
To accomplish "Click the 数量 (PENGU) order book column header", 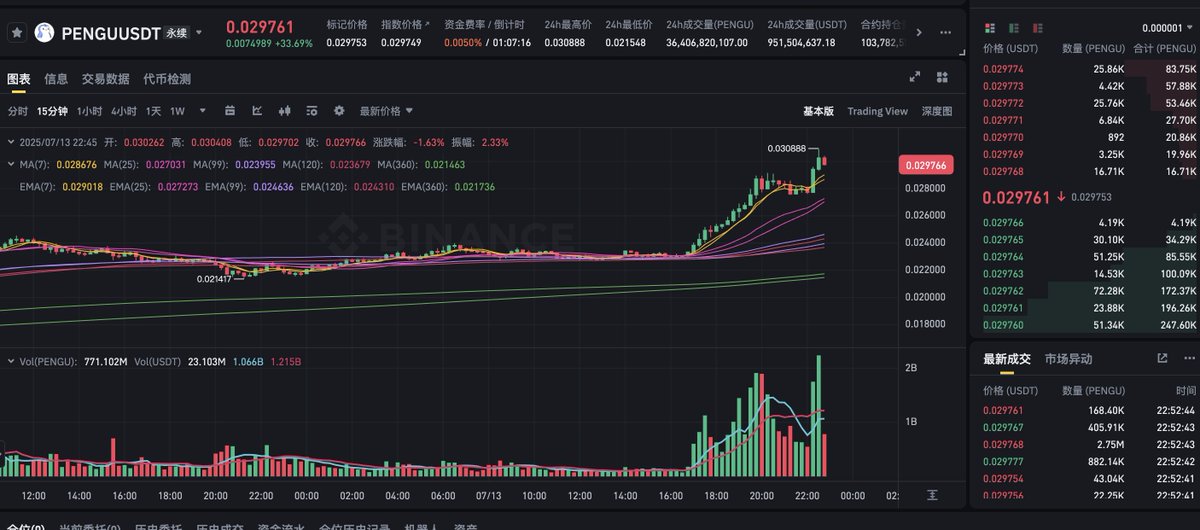I will 1095,48.
